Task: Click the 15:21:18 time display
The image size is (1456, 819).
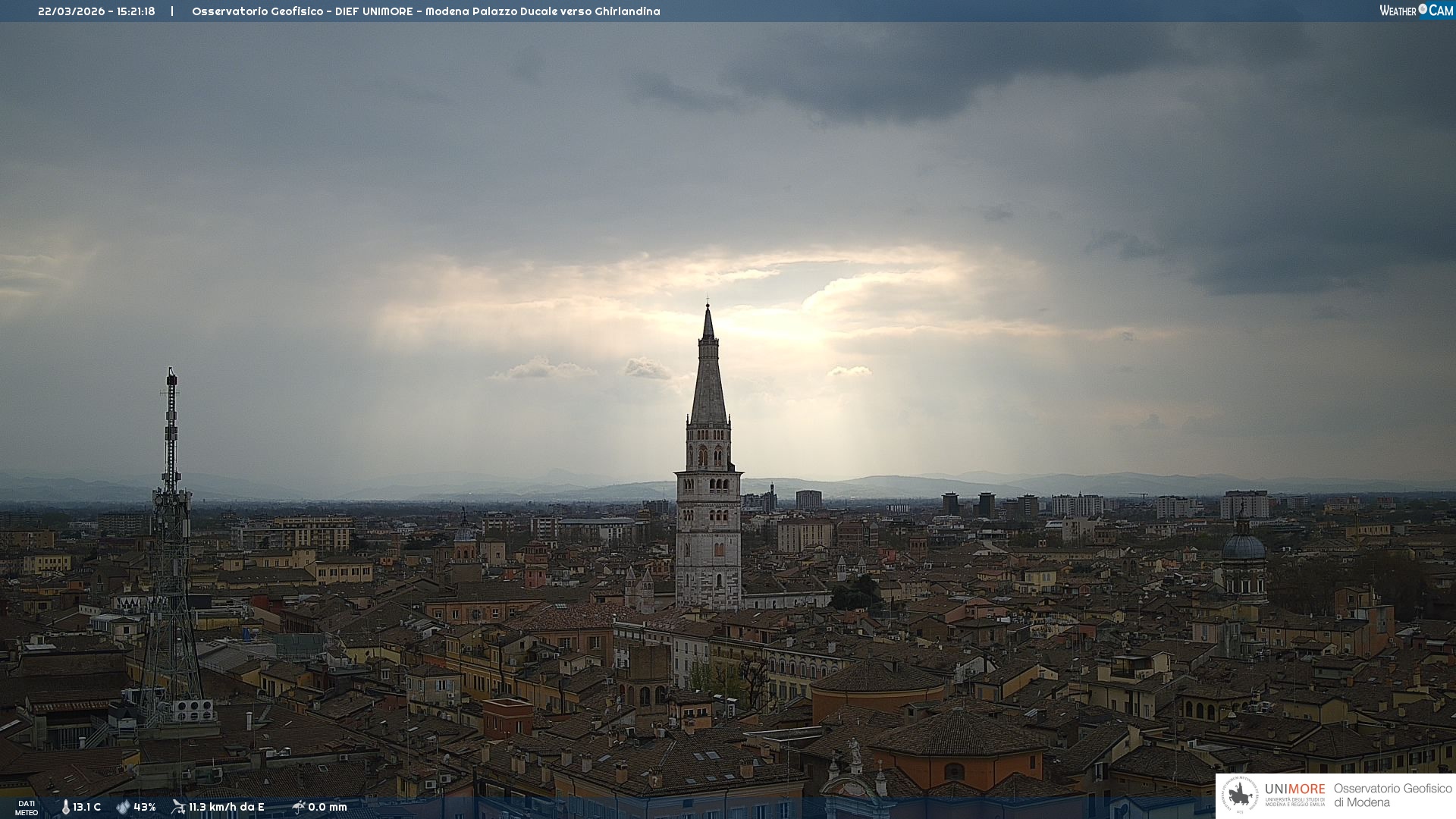Action: pyautogui.click(x=136, y=11)
